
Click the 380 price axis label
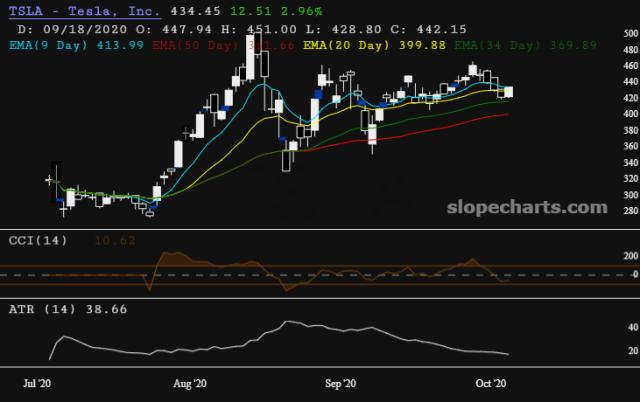(631, 130)
